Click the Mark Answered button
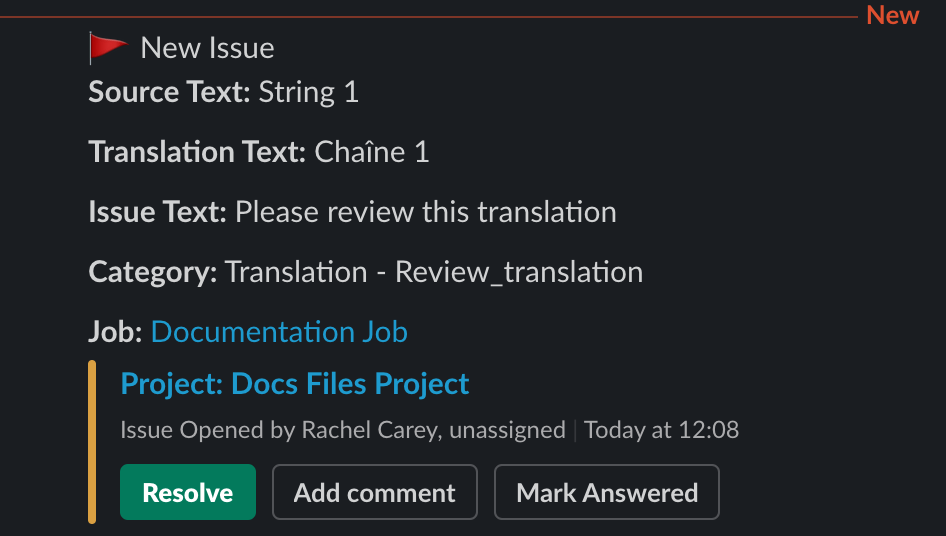The image size is (946, 536). (607, 492)
